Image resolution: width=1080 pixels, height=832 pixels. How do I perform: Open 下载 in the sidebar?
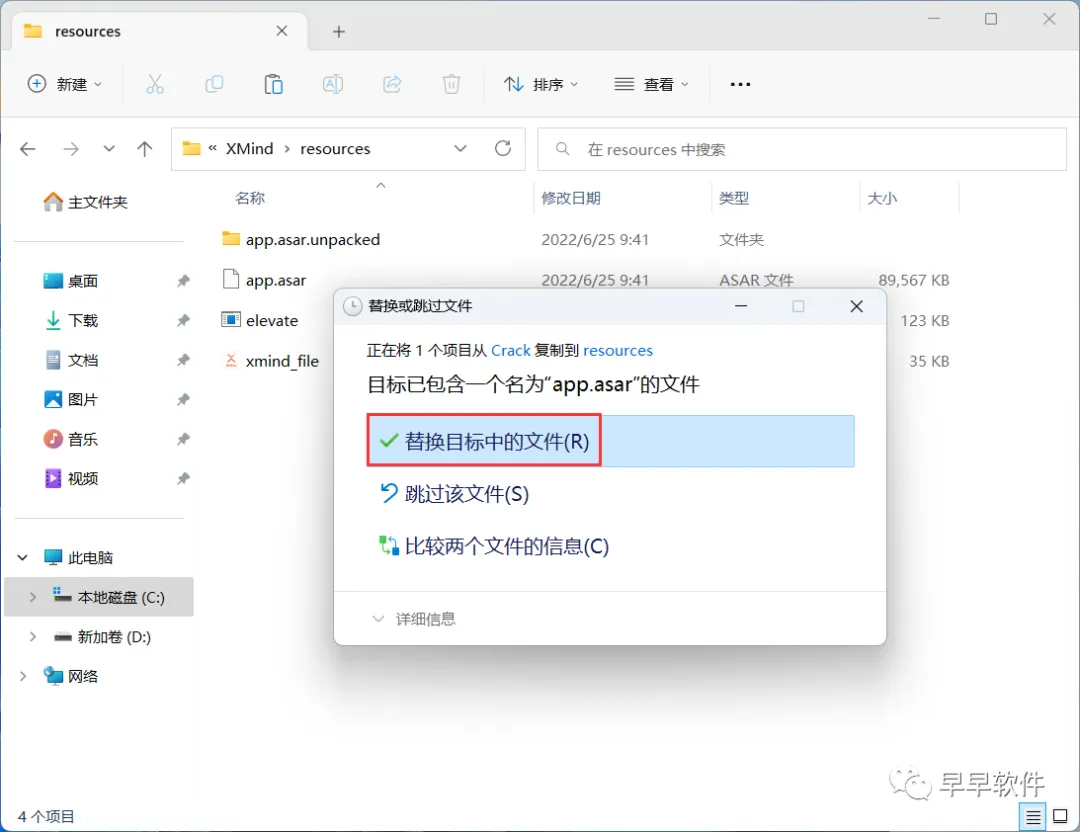coord(71,320)
